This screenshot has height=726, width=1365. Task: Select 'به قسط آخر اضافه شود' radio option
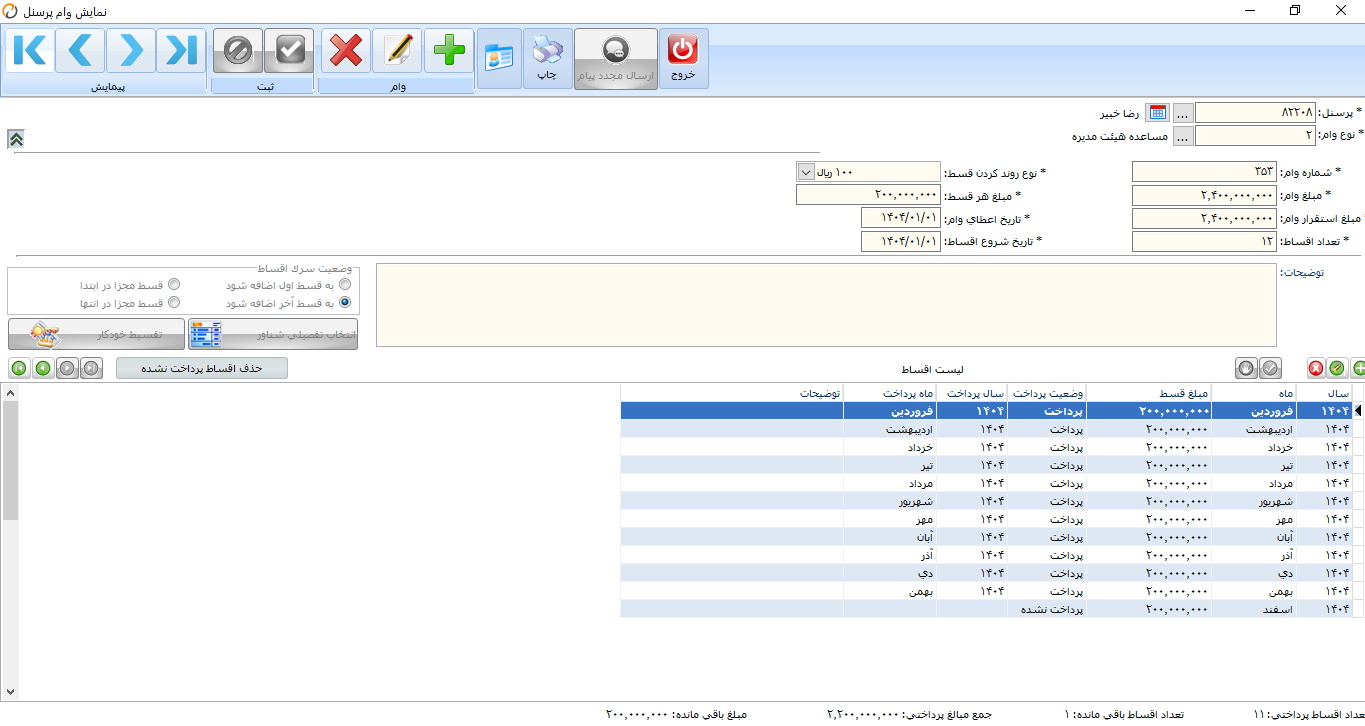(345, 302)
